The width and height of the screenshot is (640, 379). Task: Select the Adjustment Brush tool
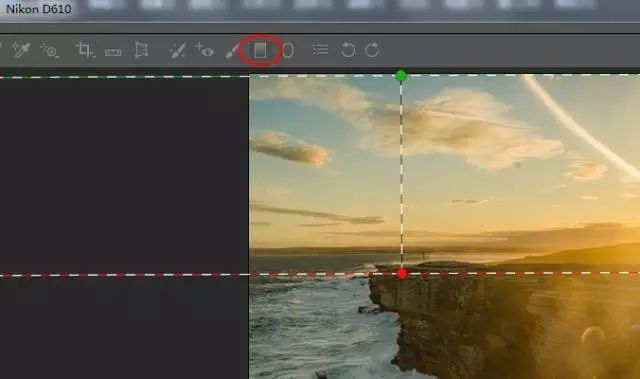point(232,51)
